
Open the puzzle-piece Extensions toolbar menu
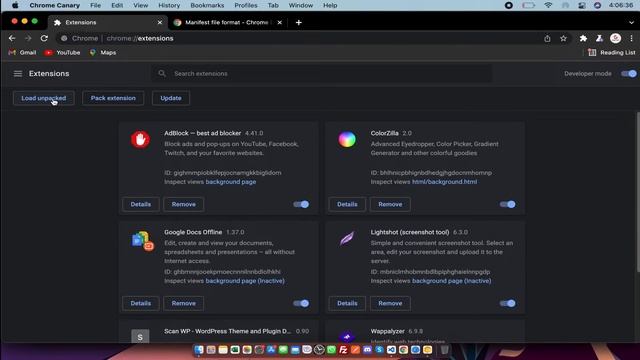[583, 38]
